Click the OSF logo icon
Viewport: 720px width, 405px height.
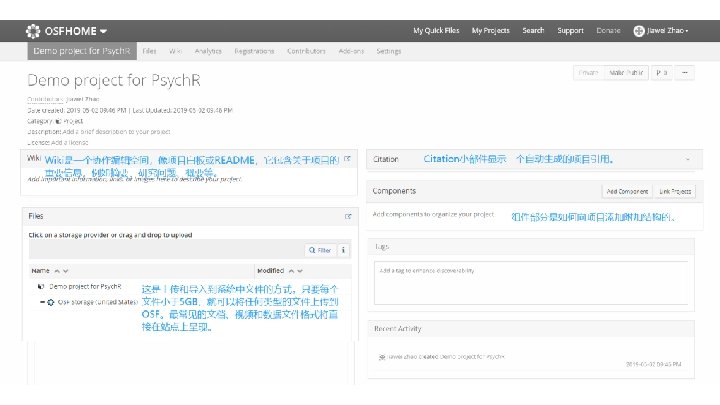pos(33,31)
